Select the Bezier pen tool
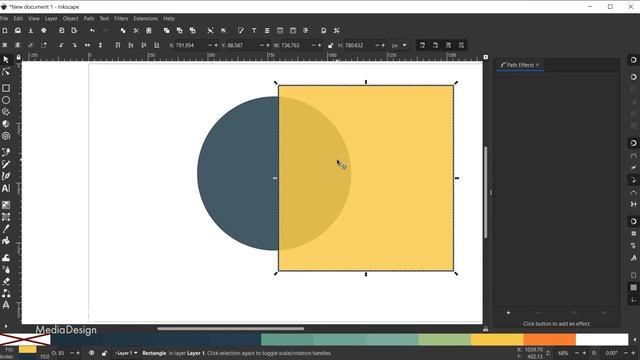The height and width of the screenshot is (360, 640). pyautogui.click(x=6, y=152)
